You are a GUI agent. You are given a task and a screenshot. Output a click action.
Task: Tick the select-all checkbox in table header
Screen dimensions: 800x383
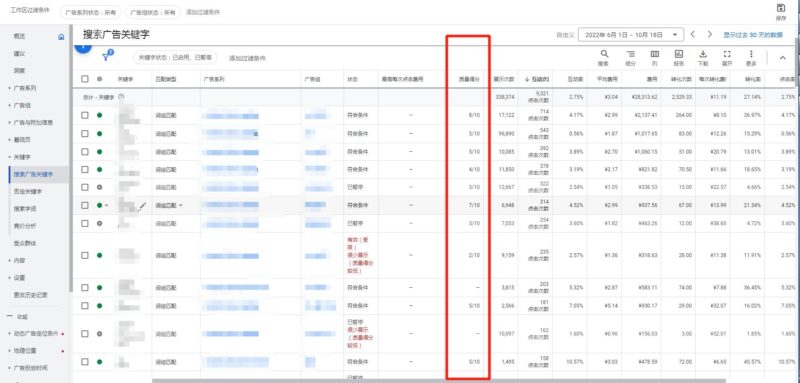tap(85, 79)
